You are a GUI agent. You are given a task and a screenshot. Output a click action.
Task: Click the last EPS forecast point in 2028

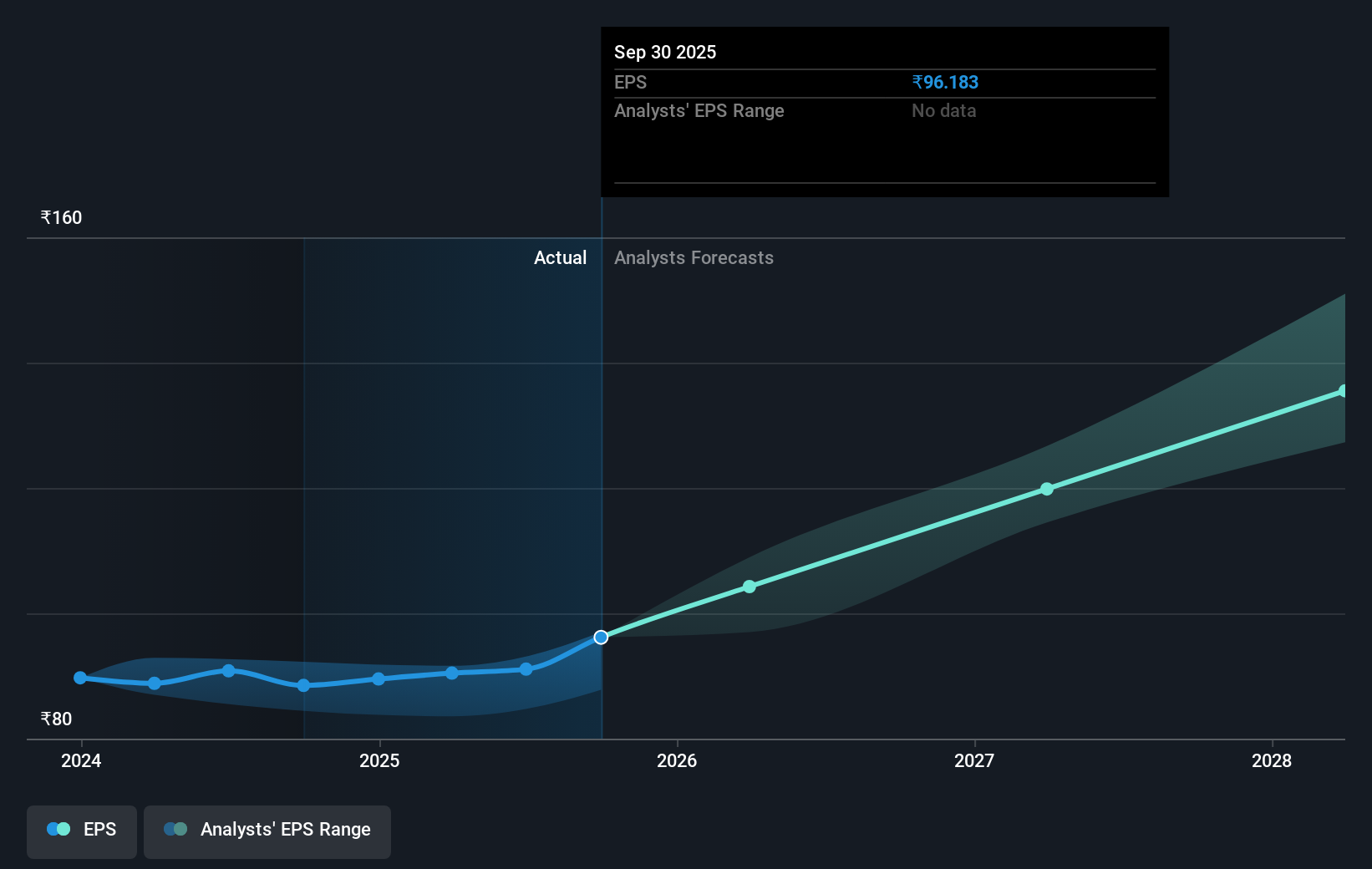(x=1343, y=391)
